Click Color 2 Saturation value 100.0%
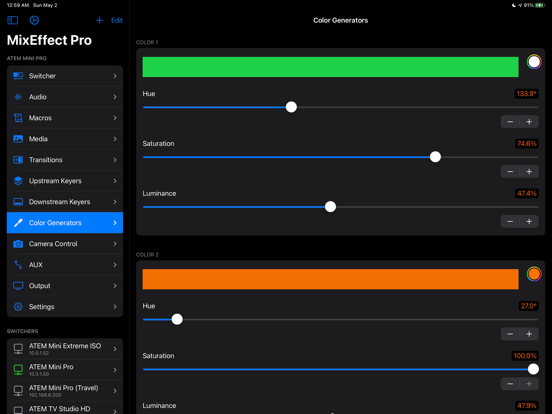The image size is (552, 414). click(x=525, y=356)
